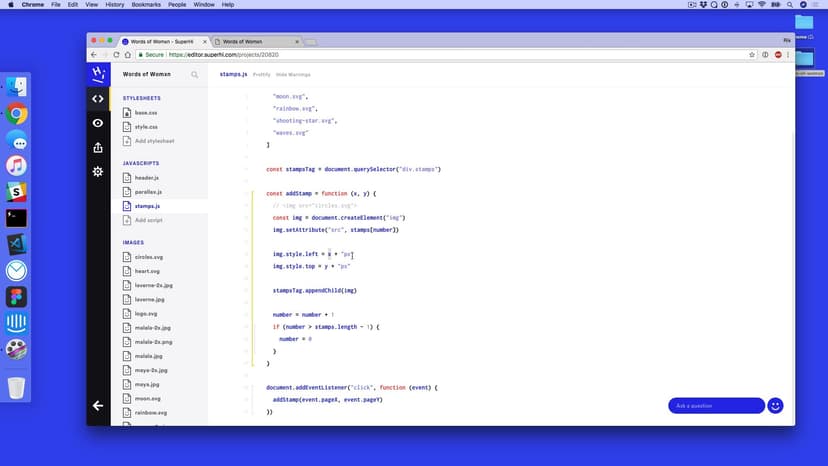
Task: Click Add script link
Action: point(148,220)
